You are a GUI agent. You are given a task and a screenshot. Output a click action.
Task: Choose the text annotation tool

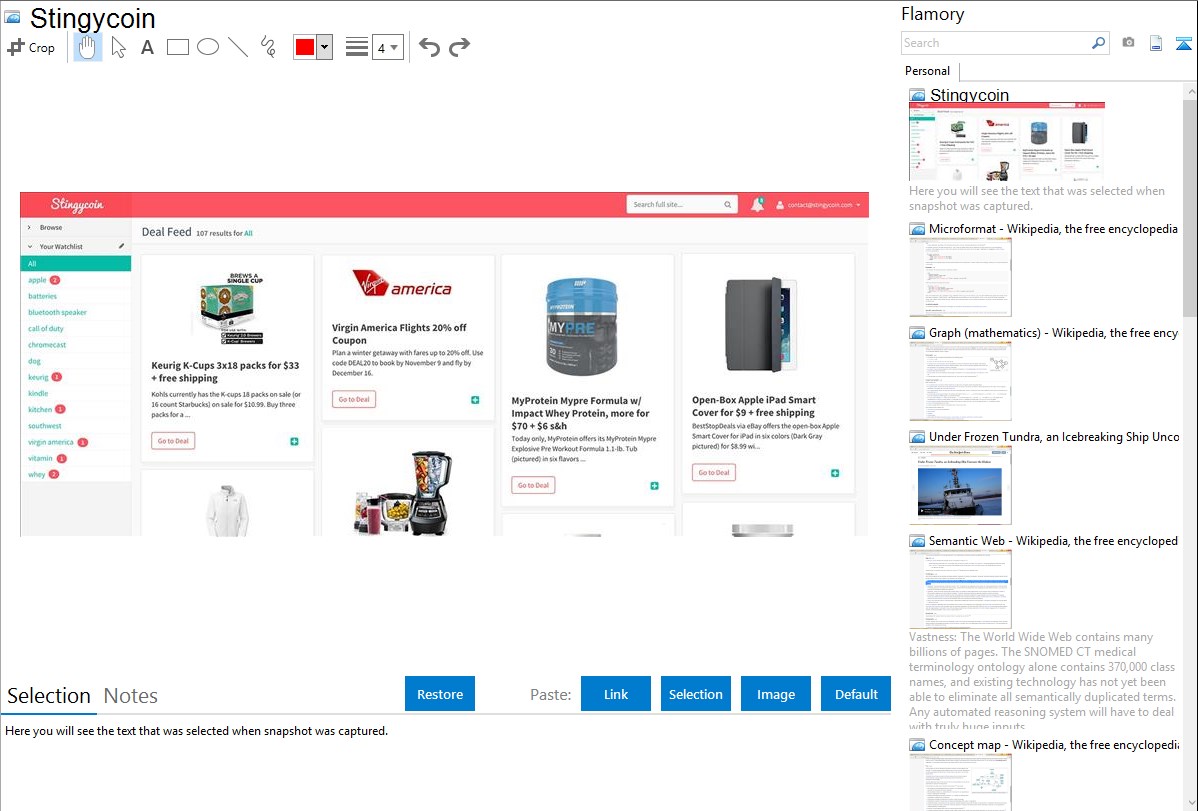147,47
